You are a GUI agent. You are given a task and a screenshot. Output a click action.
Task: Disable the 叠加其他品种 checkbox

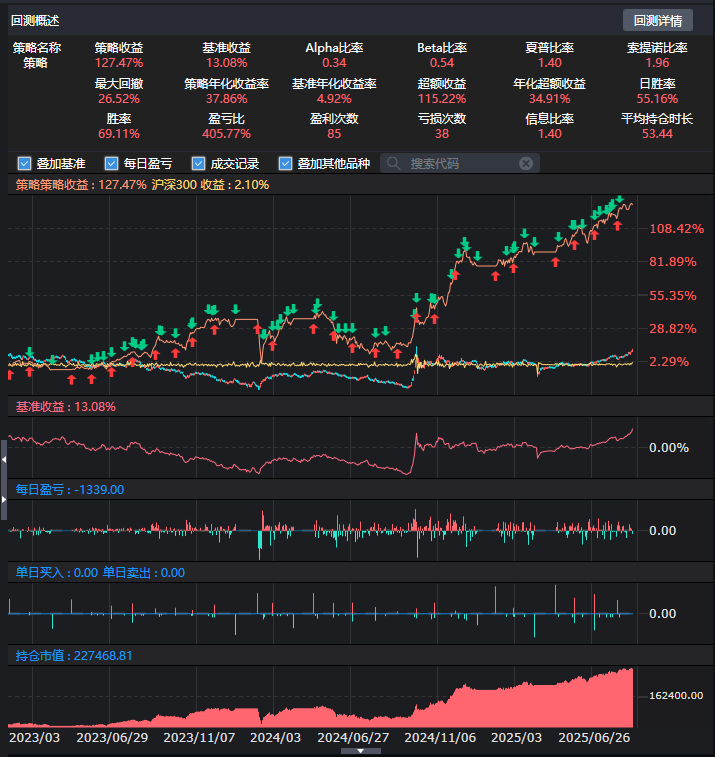(285, 164)
